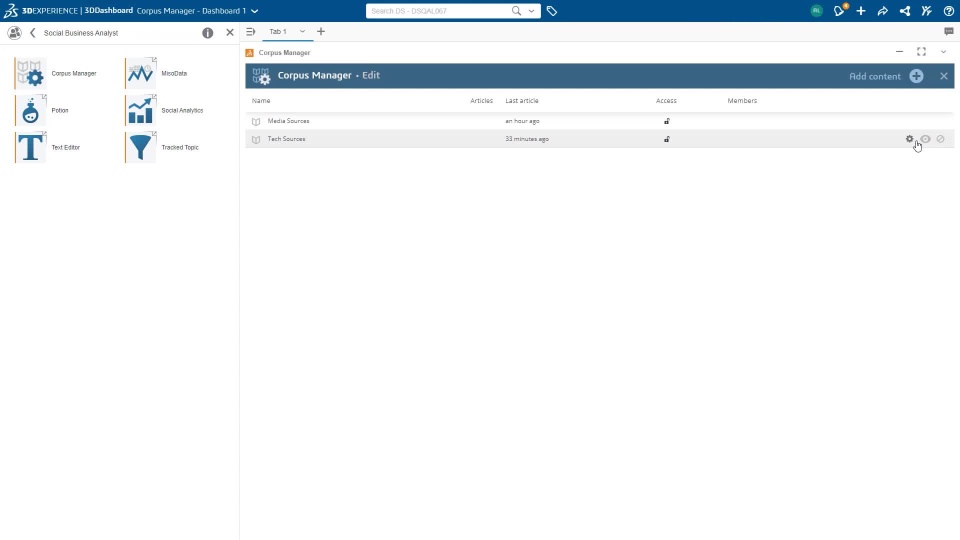This screenshot has height=540, width=960.
Task: Click the lock icon for Media Sources
Action: 667,121
